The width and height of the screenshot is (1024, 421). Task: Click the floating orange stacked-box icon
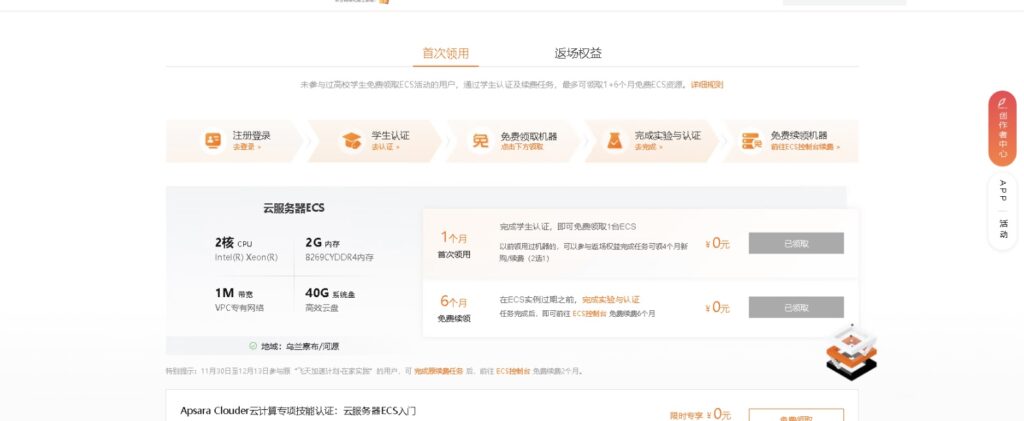tap(851, 352)
